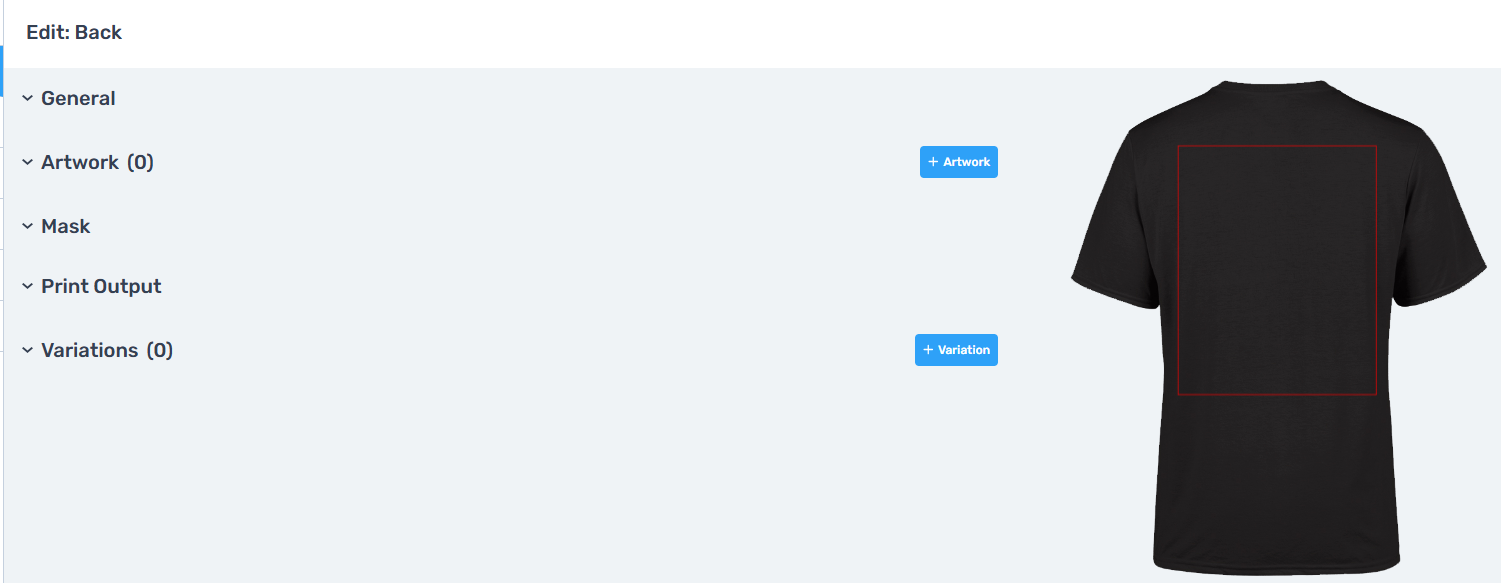Click plus icon inside Artwork button
Screen dimensions: 1501x583
(x=933, y=162)
